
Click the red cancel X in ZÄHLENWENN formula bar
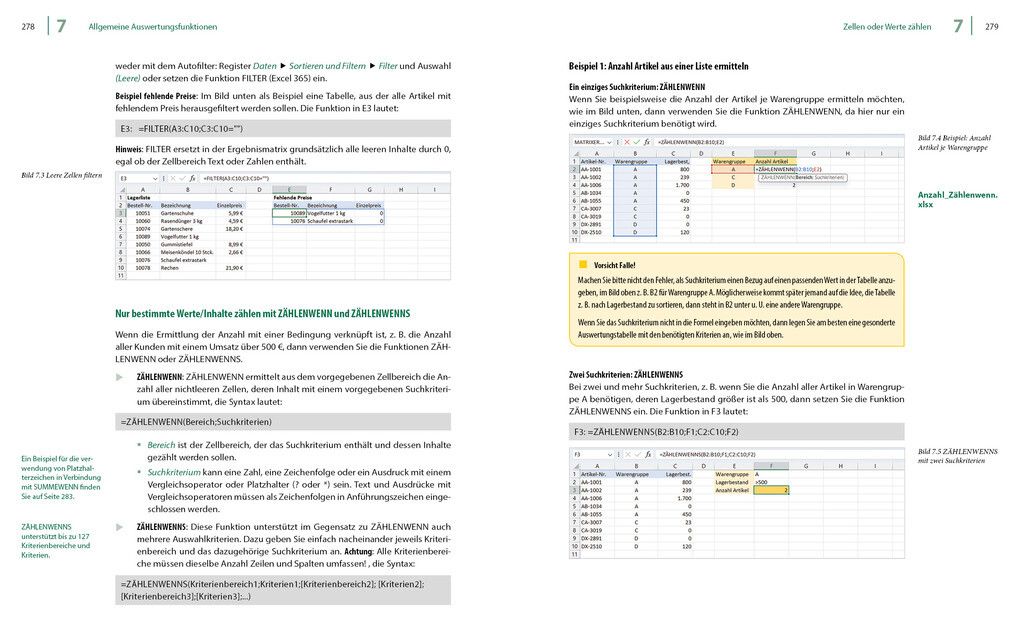click(x=626, y=142)
